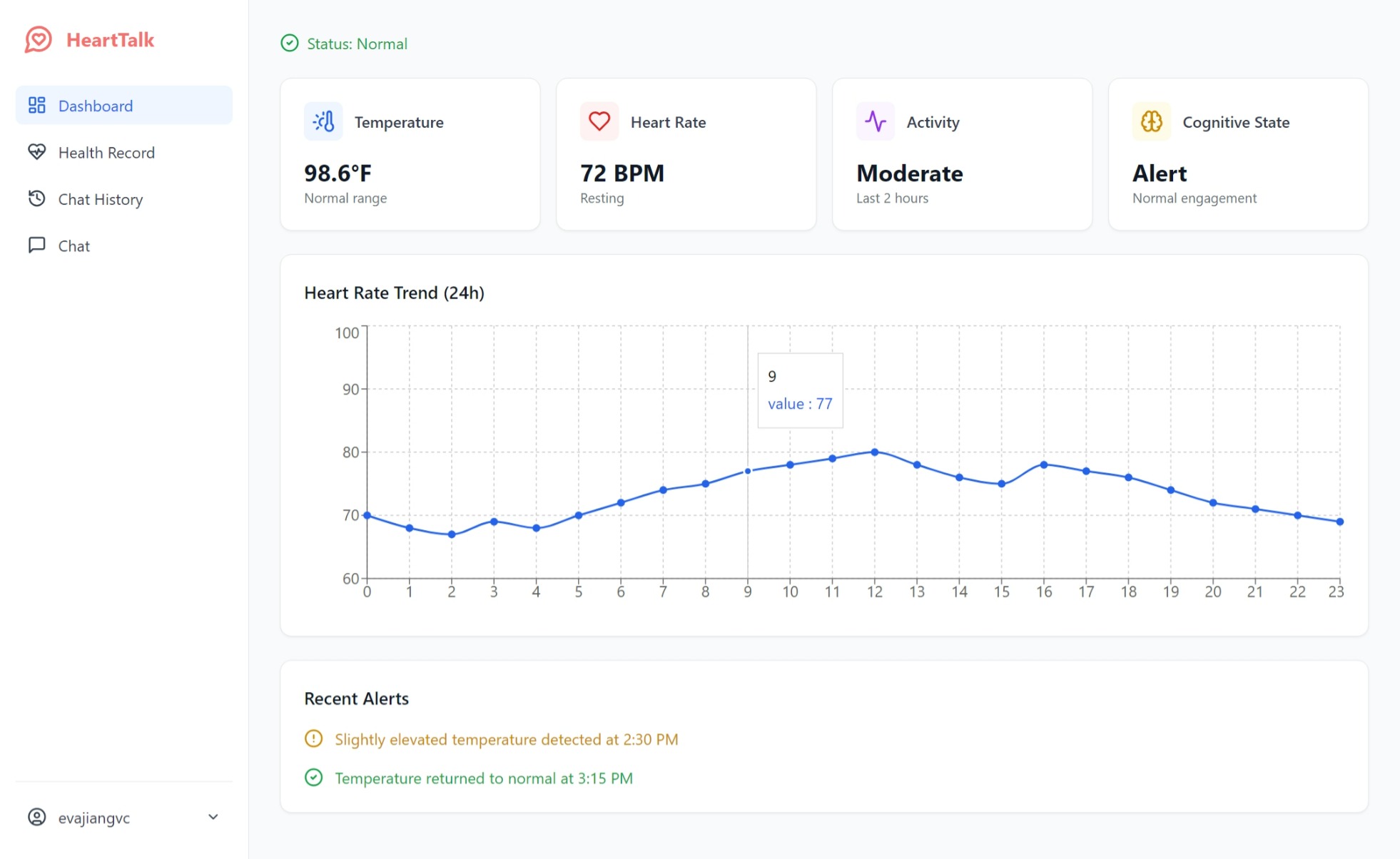The image size is (1400, 859).
Task: Click the HeartTalk brand name link
Action: [110, 40]
